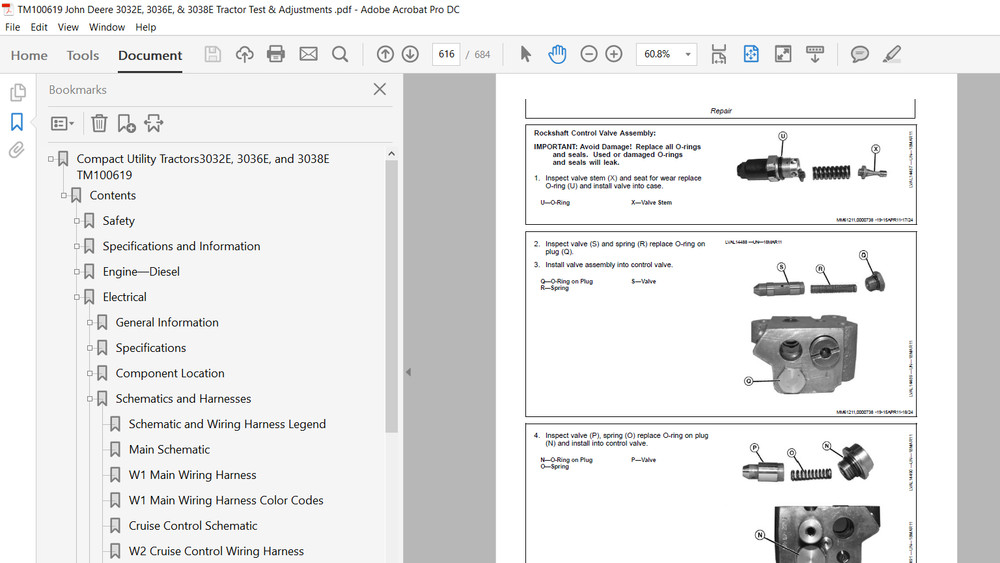This screenshot has height=563, width=1000.
Task: Activate the Hand pan tool
Action: (557, 54)
